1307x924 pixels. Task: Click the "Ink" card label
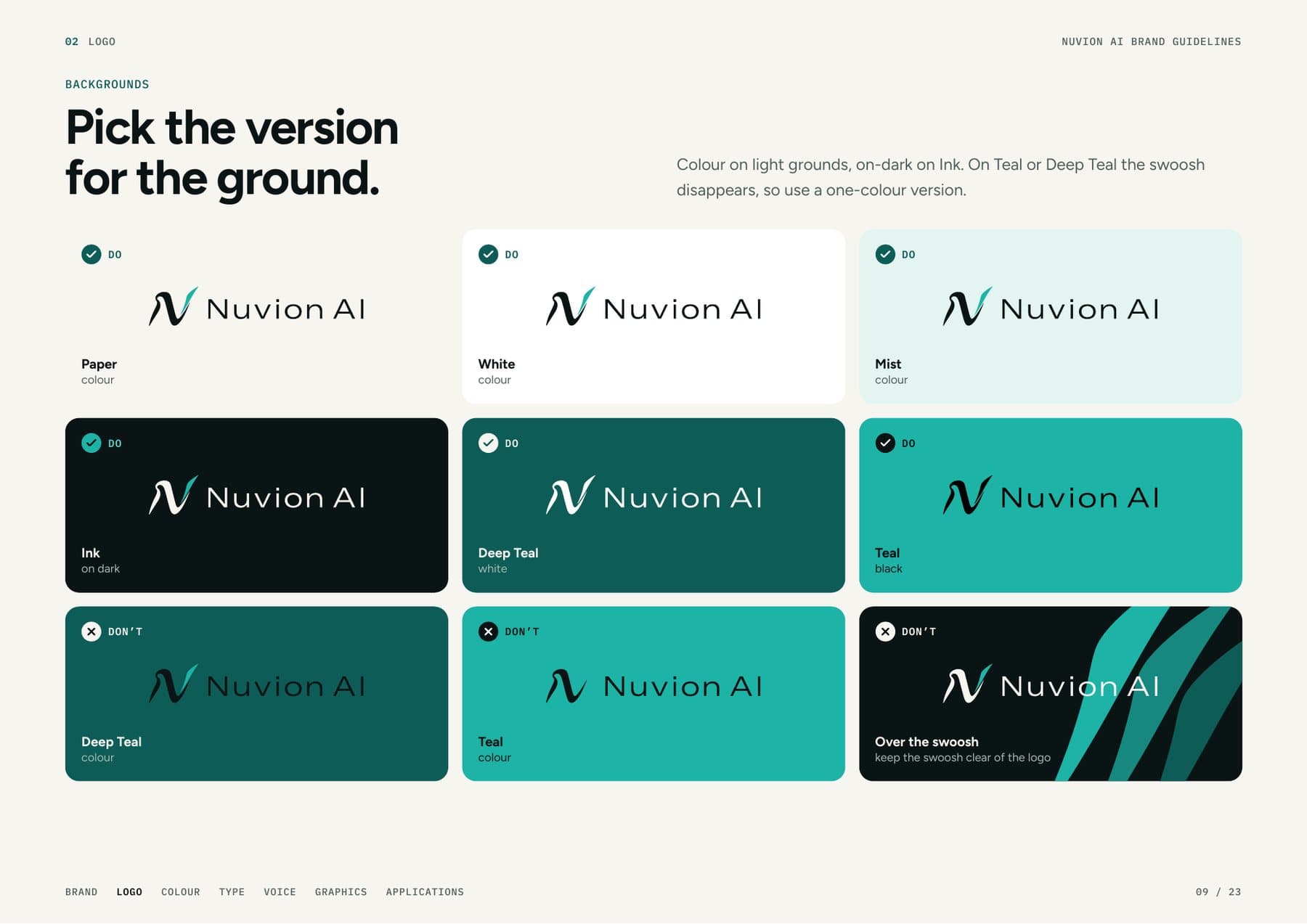90,552
